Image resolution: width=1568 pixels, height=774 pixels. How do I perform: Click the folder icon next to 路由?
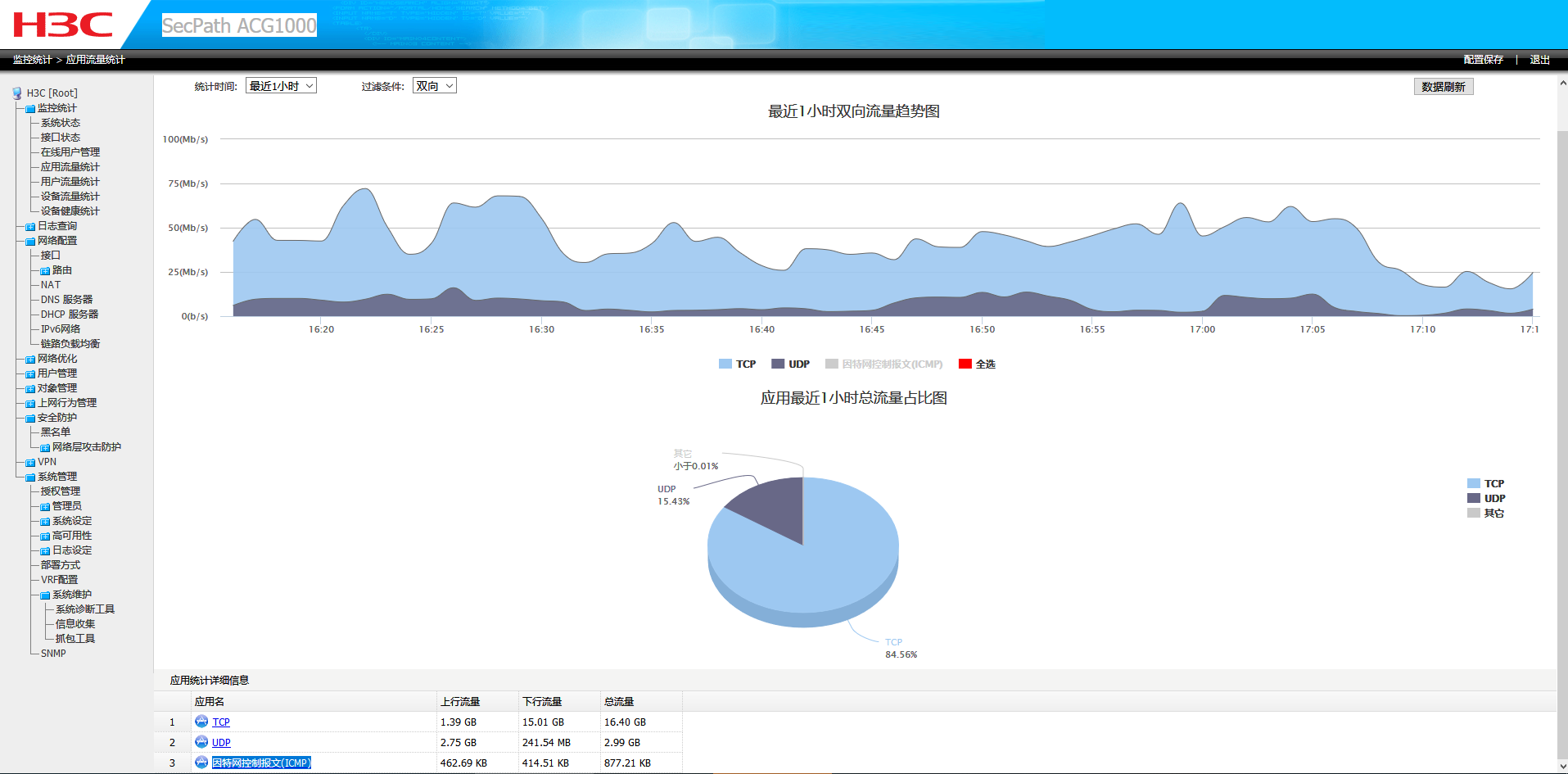point(46,271)
